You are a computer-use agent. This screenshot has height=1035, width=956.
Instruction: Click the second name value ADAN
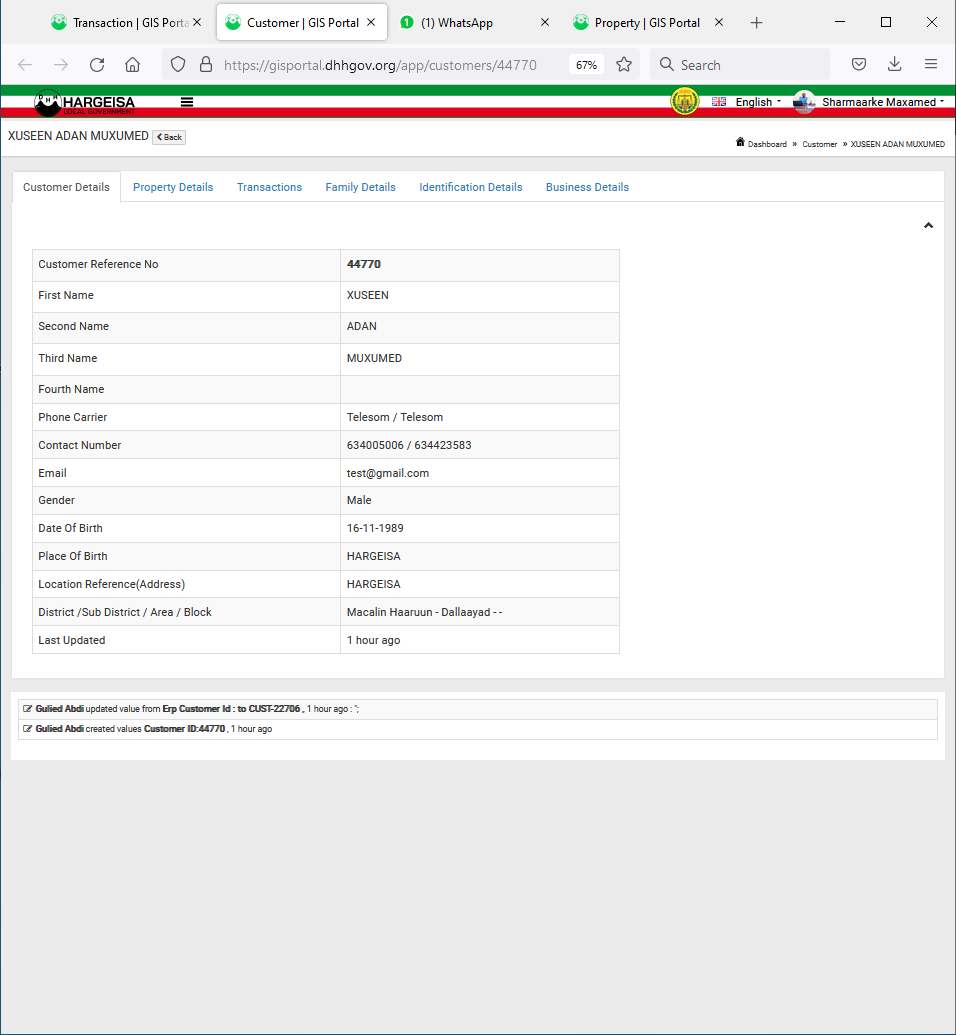tap(362, 326)
